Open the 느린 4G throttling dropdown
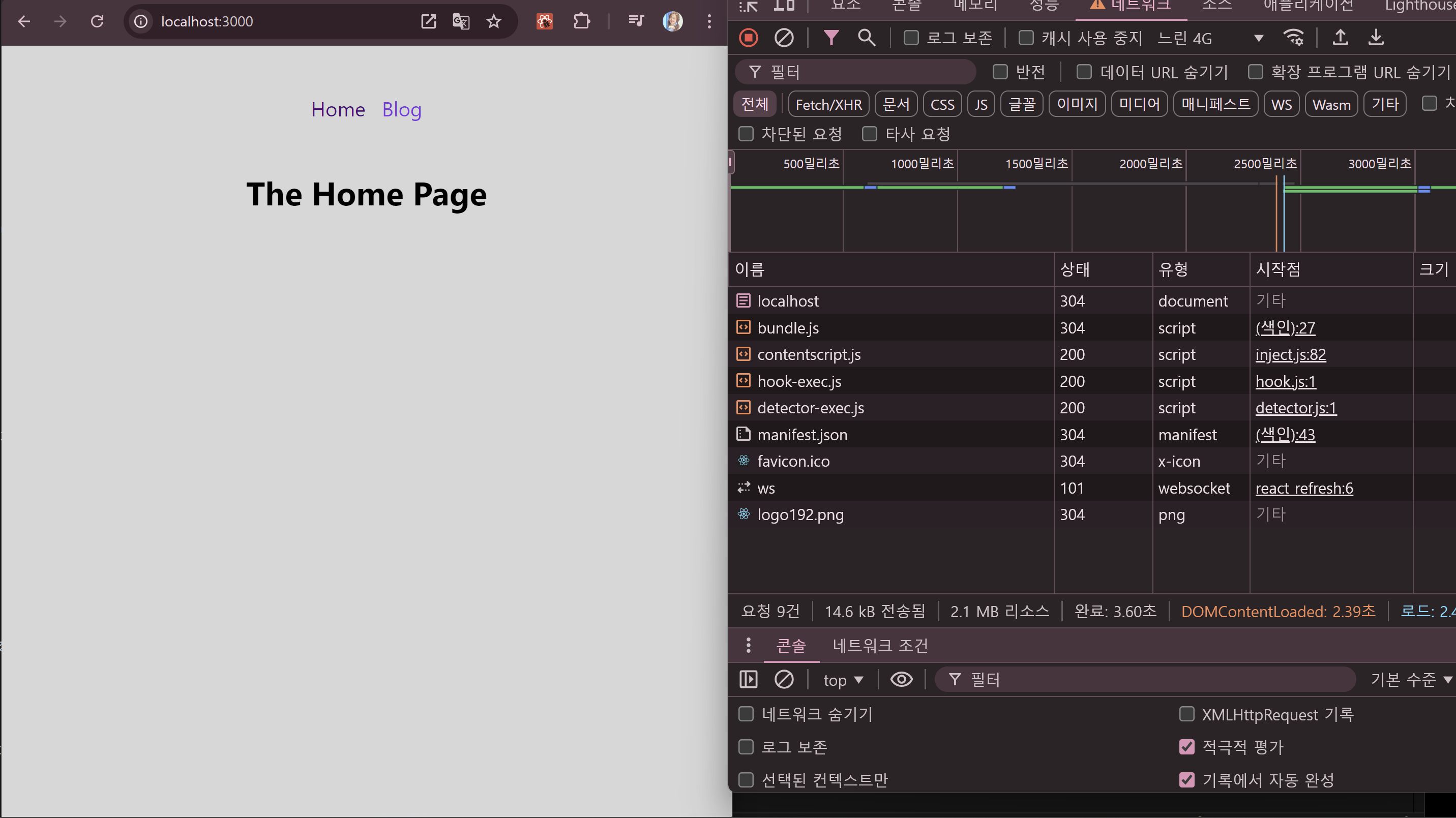The image size is (1456, 818). tap(1209, 38)
